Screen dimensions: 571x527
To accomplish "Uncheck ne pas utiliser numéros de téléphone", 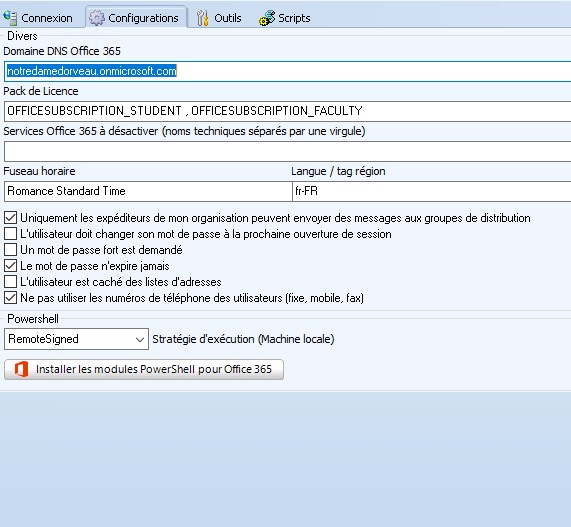I will point(11,298).
